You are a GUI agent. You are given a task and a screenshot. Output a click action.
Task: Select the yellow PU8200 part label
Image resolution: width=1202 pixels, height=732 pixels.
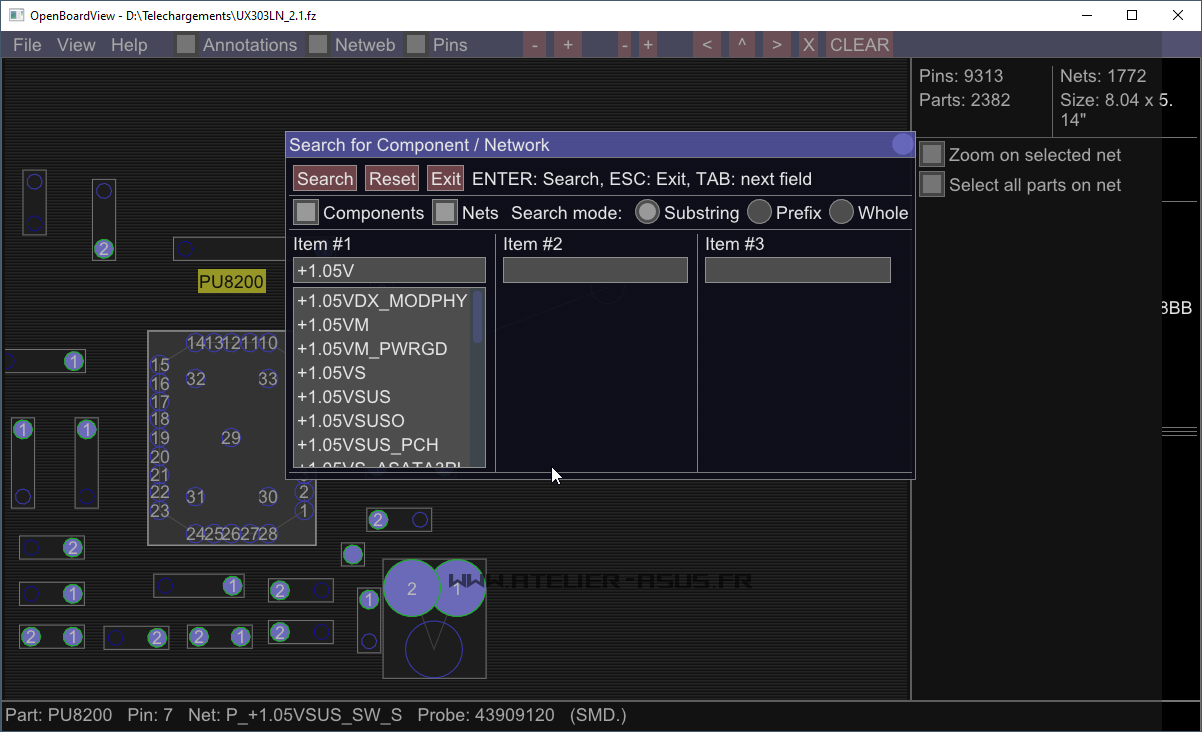232,282
